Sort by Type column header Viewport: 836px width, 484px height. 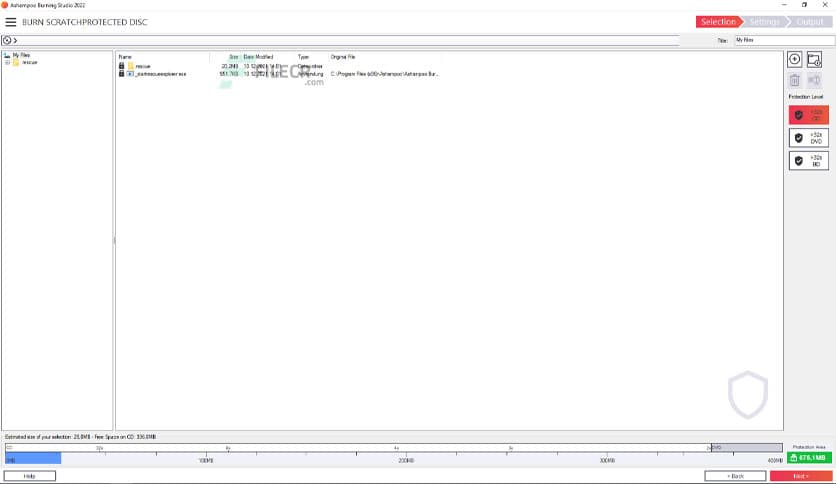pos(303,57)
